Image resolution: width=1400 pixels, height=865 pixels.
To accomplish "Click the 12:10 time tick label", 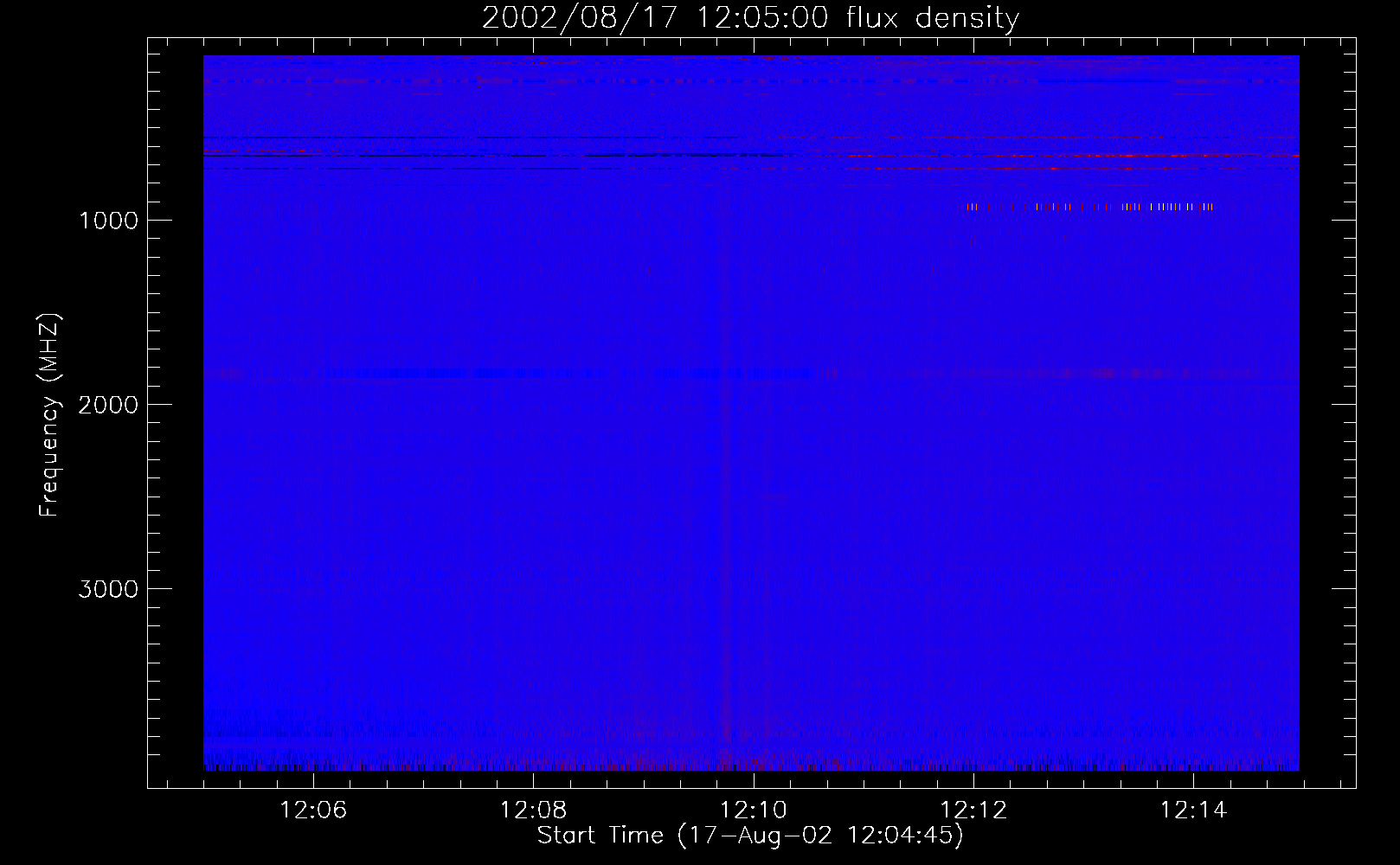I will [x=754, y=810].
